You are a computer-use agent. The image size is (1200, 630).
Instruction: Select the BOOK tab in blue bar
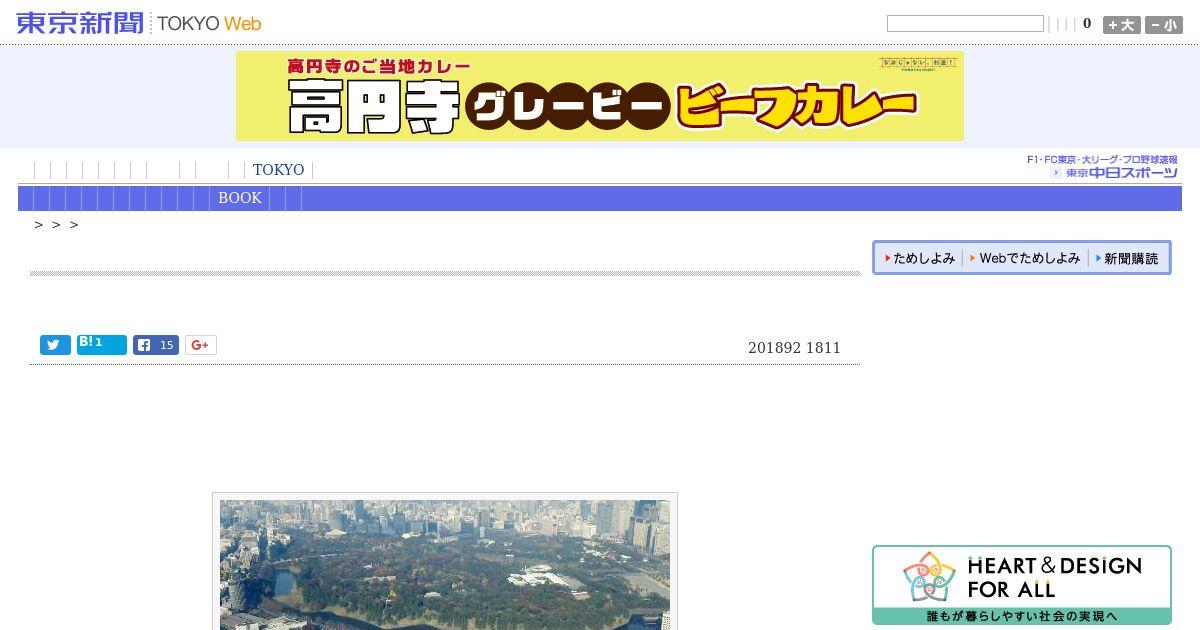click(x=240, y=198)
